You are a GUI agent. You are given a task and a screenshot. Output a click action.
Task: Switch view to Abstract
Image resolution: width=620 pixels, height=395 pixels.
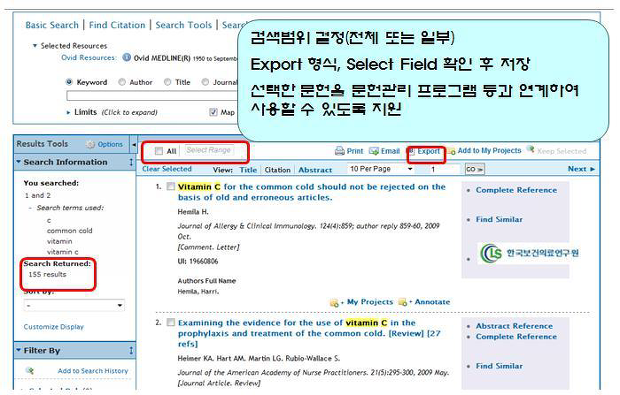[x=315, y=170]
